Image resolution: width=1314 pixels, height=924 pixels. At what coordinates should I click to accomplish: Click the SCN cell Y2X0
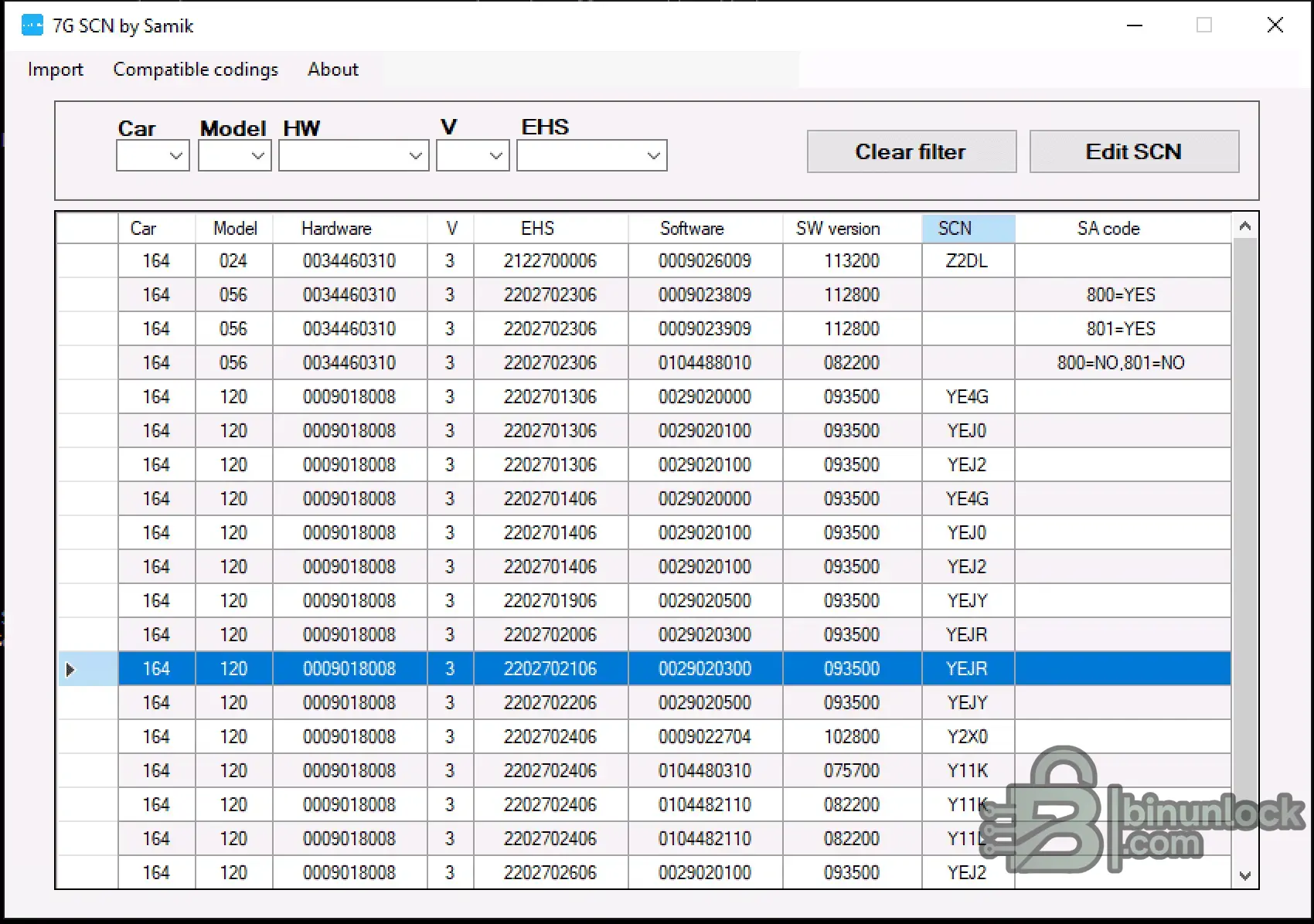tap(968, 737)
